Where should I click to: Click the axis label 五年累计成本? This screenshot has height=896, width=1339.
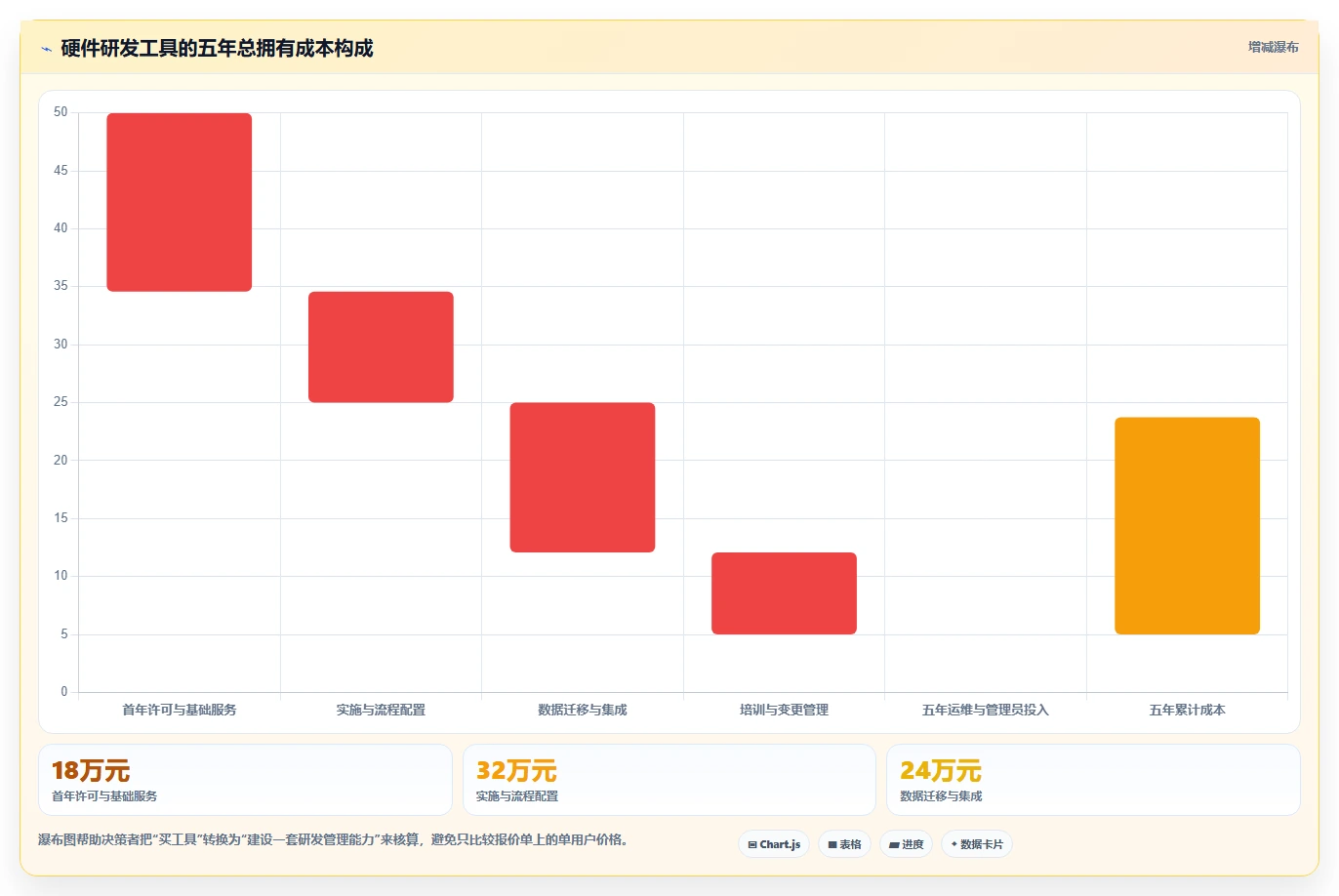pos(1187,710)
